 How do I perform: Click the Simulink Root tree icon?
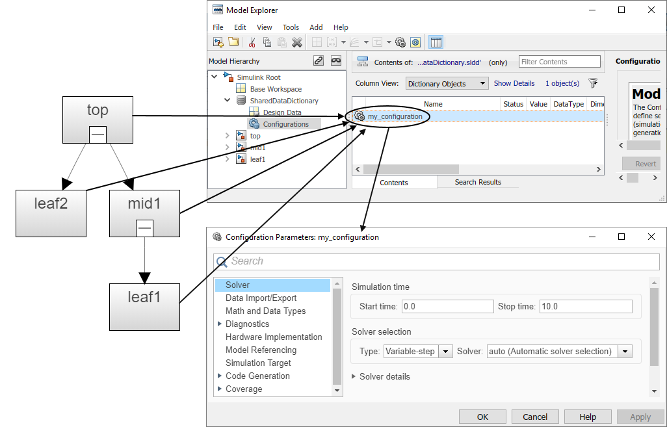228,77
